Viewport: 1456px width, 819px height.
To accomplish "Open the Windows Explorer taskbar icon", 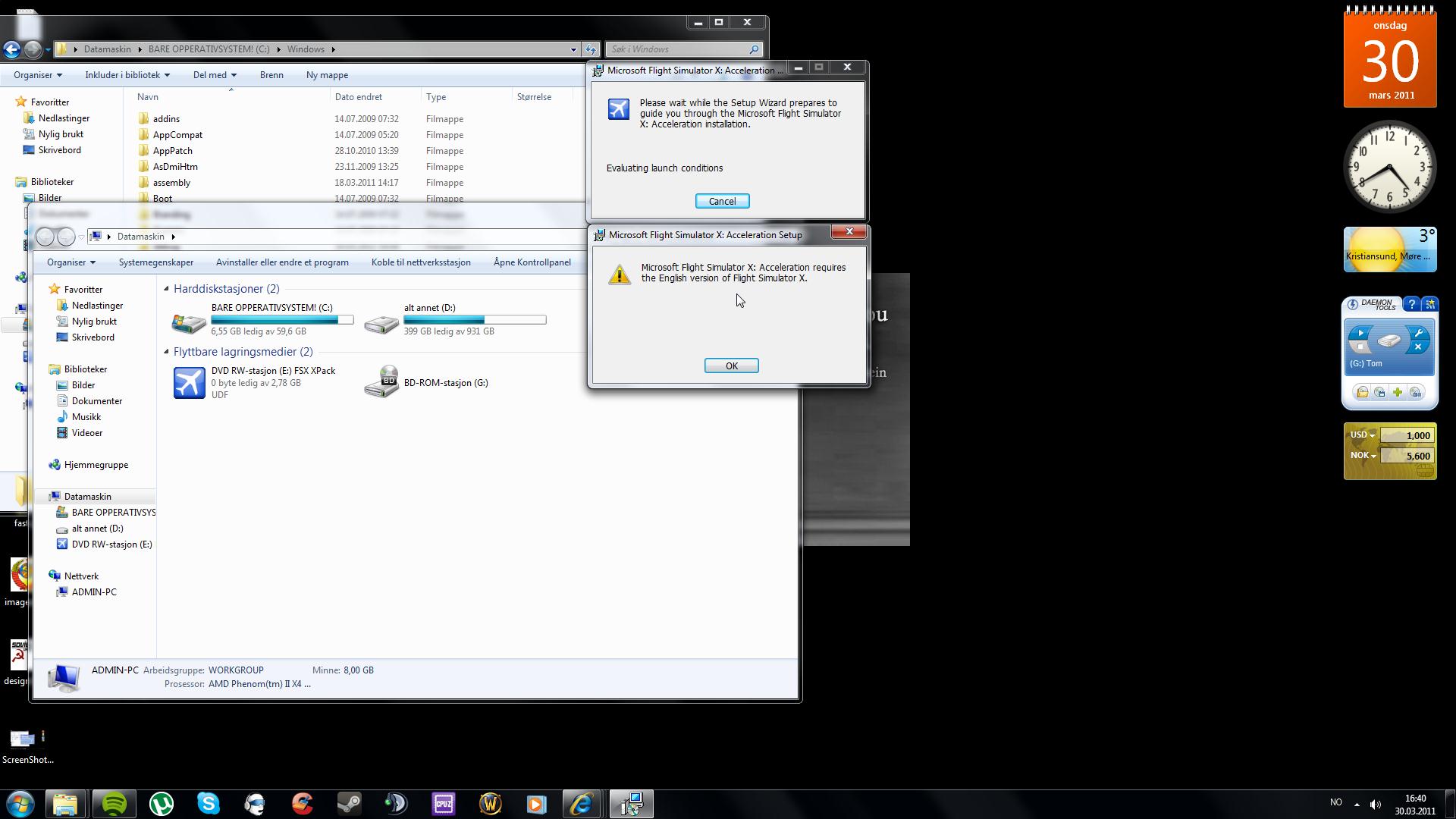I will (x=66, y=804).
